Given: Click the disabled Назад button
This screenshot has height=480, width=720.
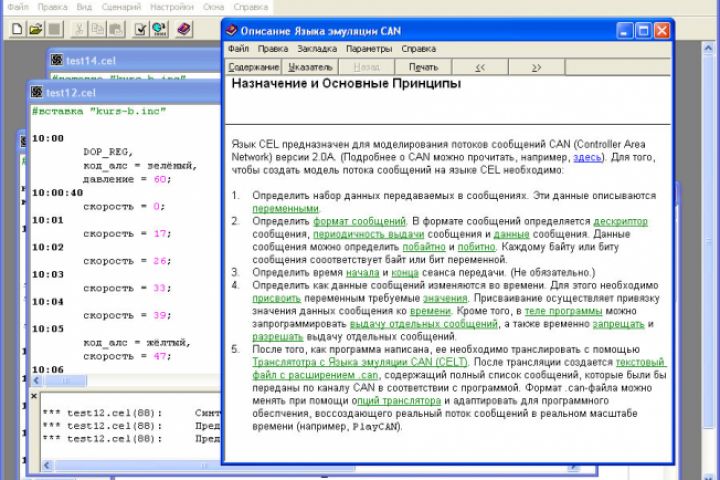Looking at the screenshot, I should 366,67.
